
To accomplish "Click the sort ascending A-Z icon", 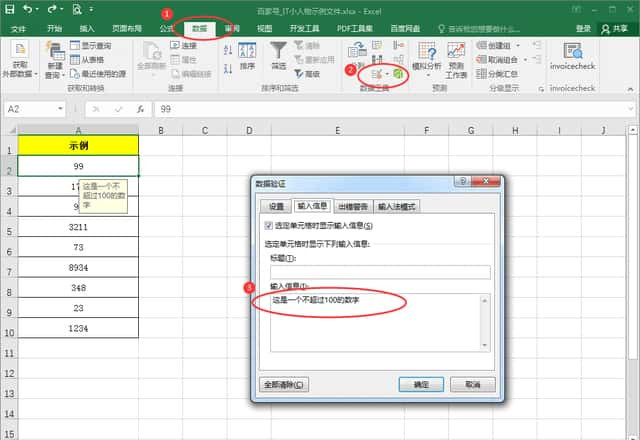I will [x=228, y=50].
